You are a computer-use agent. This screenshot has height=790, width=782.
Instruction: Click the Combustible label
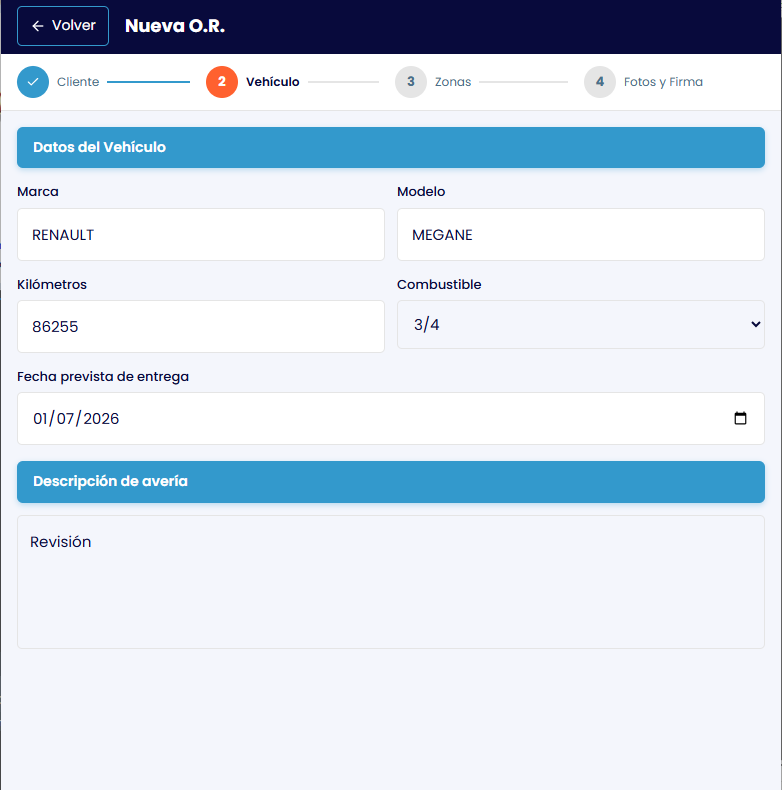[439, 284]
